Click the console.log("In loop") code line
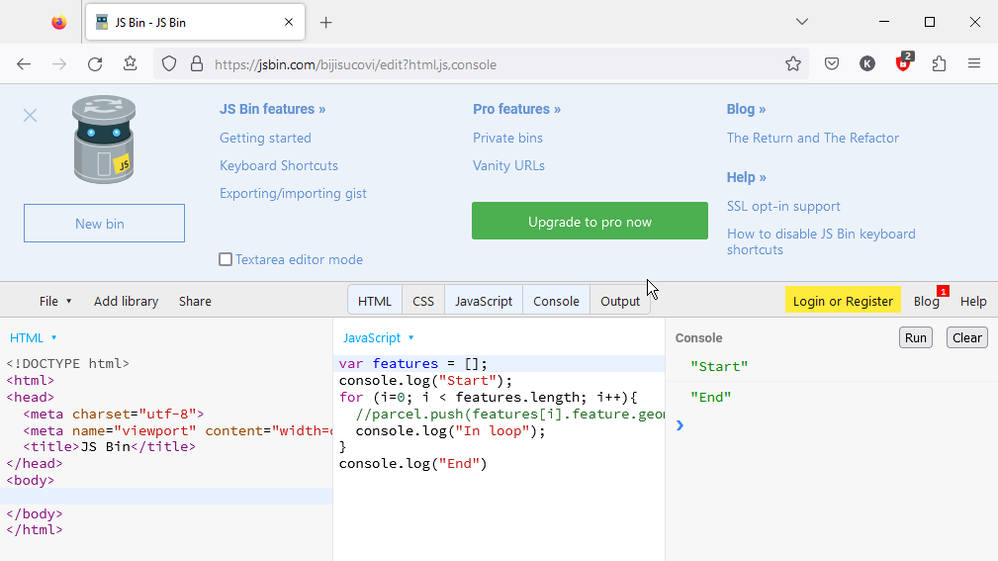The width and height of the screenshot is (998, 561). click(451, 430)
